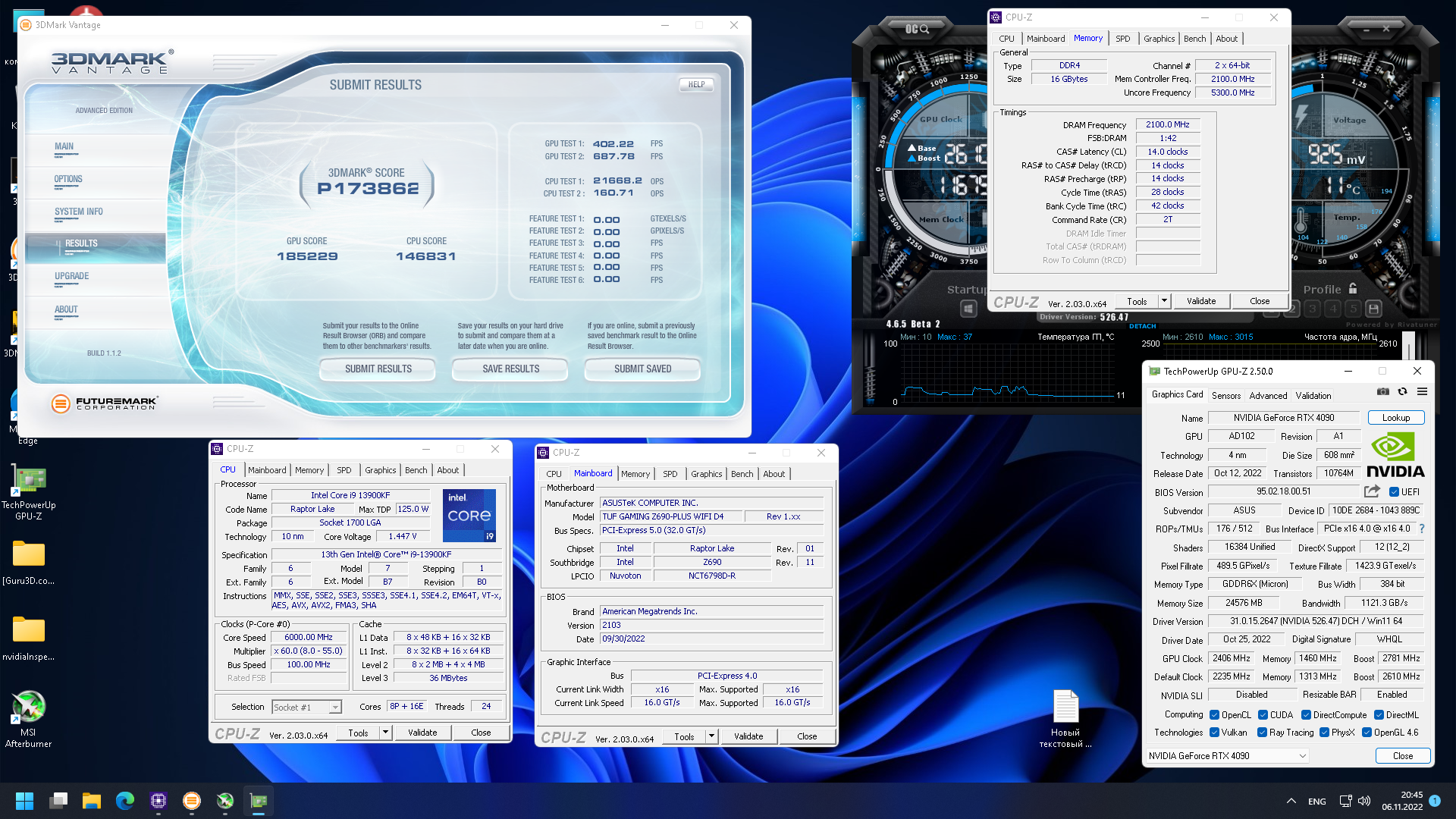Image resolution: width=1456 pixels, height=819 pixels.
Task: Click the GPU-Z screenshot camera icon
Action: 1383,392
